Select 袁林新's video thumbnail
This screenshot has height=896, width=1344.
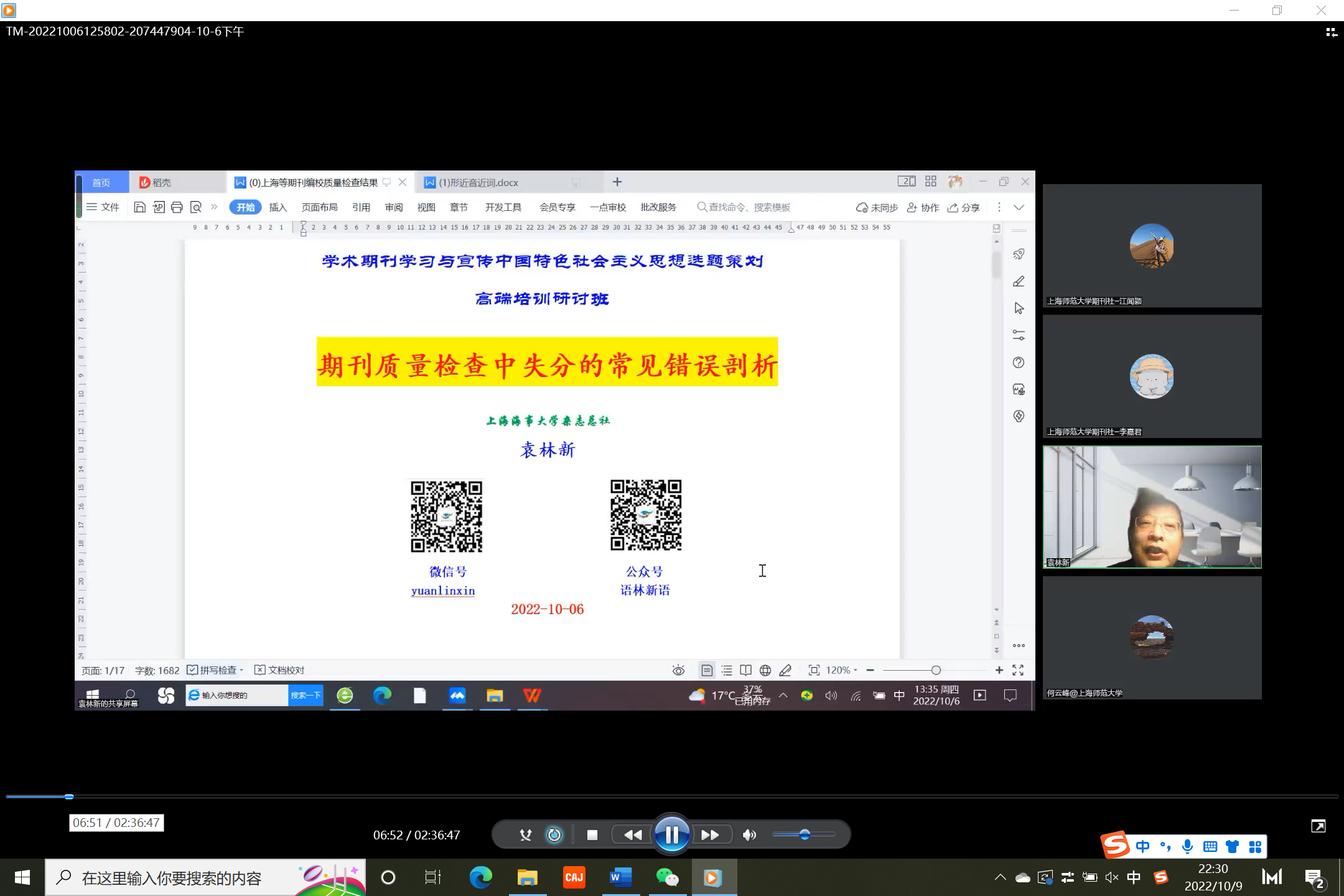coord(1152,507)
